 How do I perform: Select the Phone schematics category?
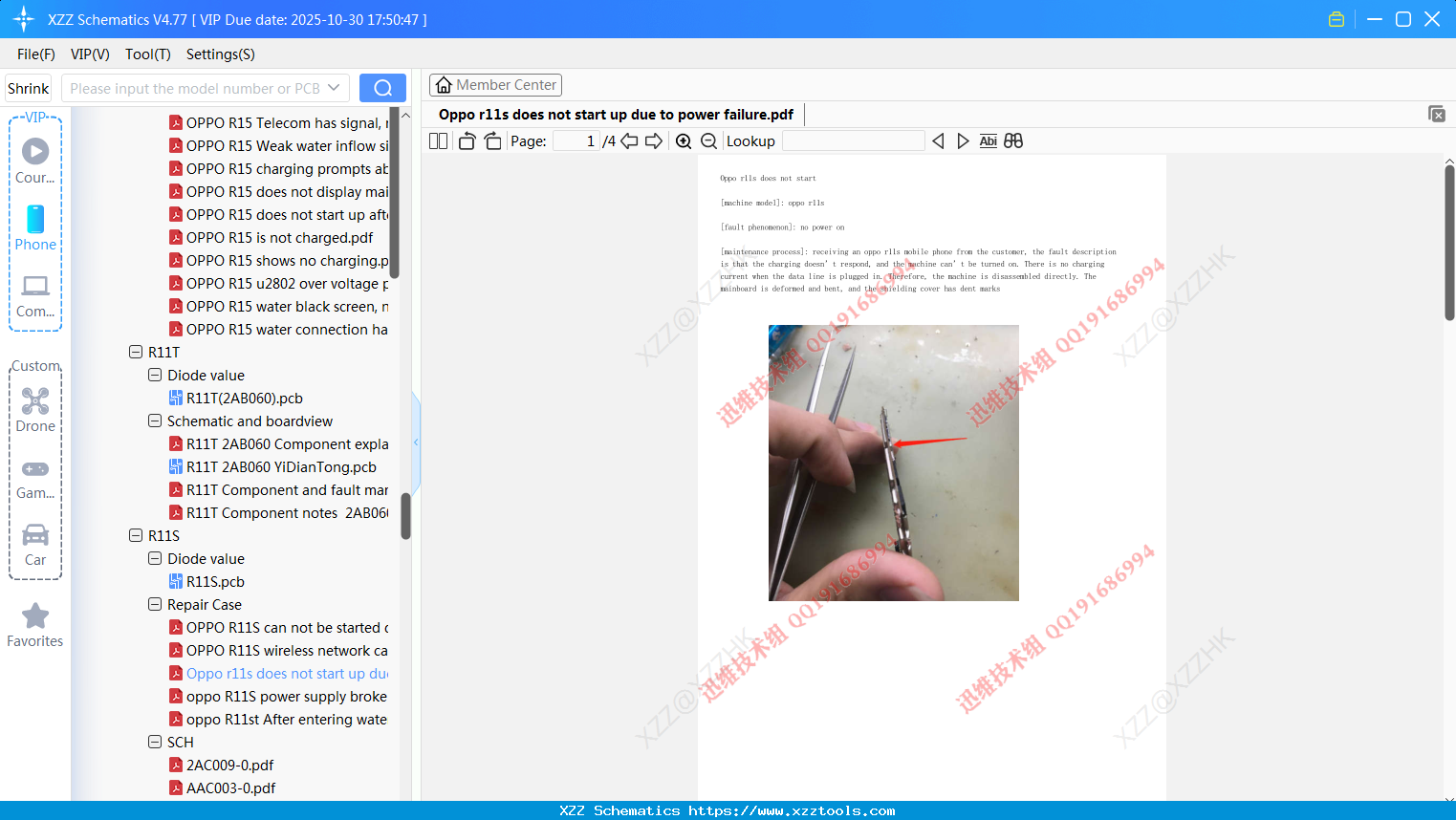(34, 229)
